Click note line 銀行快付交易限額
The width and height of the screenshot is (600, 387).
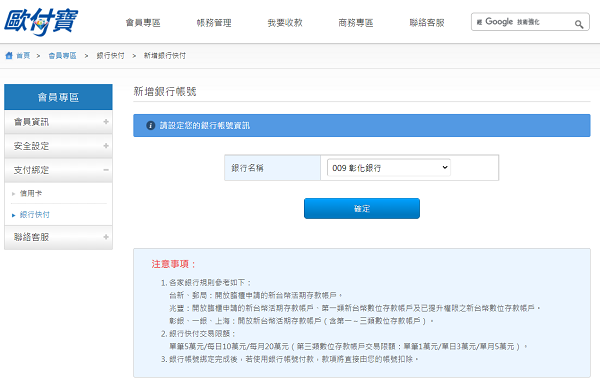point(202,334)
